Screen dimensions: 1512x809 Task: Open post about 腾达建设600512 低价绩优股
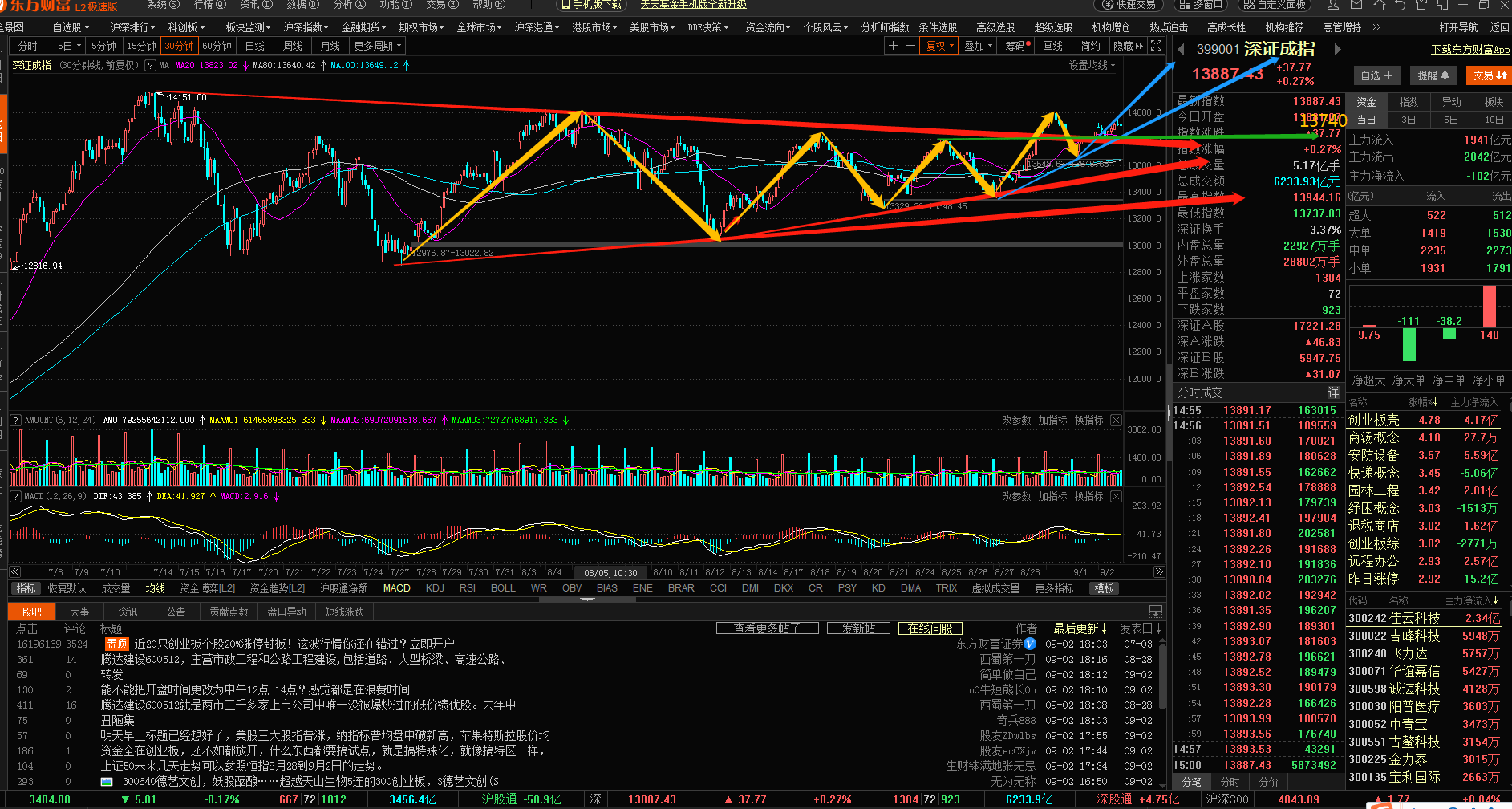point(308,705)
